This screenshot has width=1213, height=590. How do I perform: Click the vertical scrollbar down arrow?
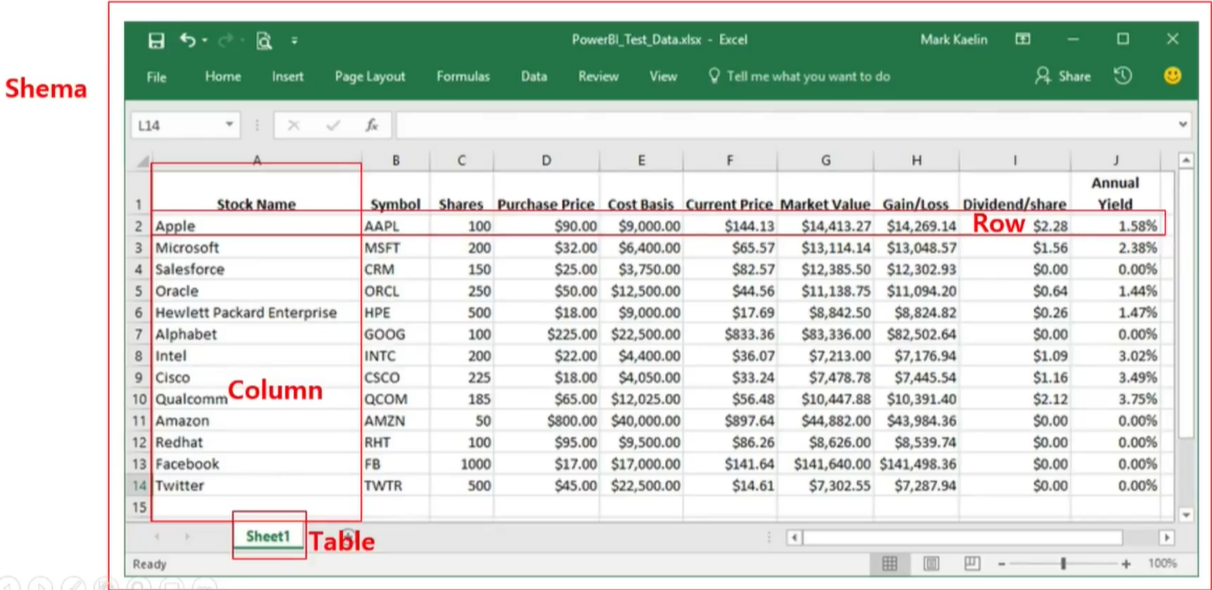pyautogui.click(x=1187, y=515)
